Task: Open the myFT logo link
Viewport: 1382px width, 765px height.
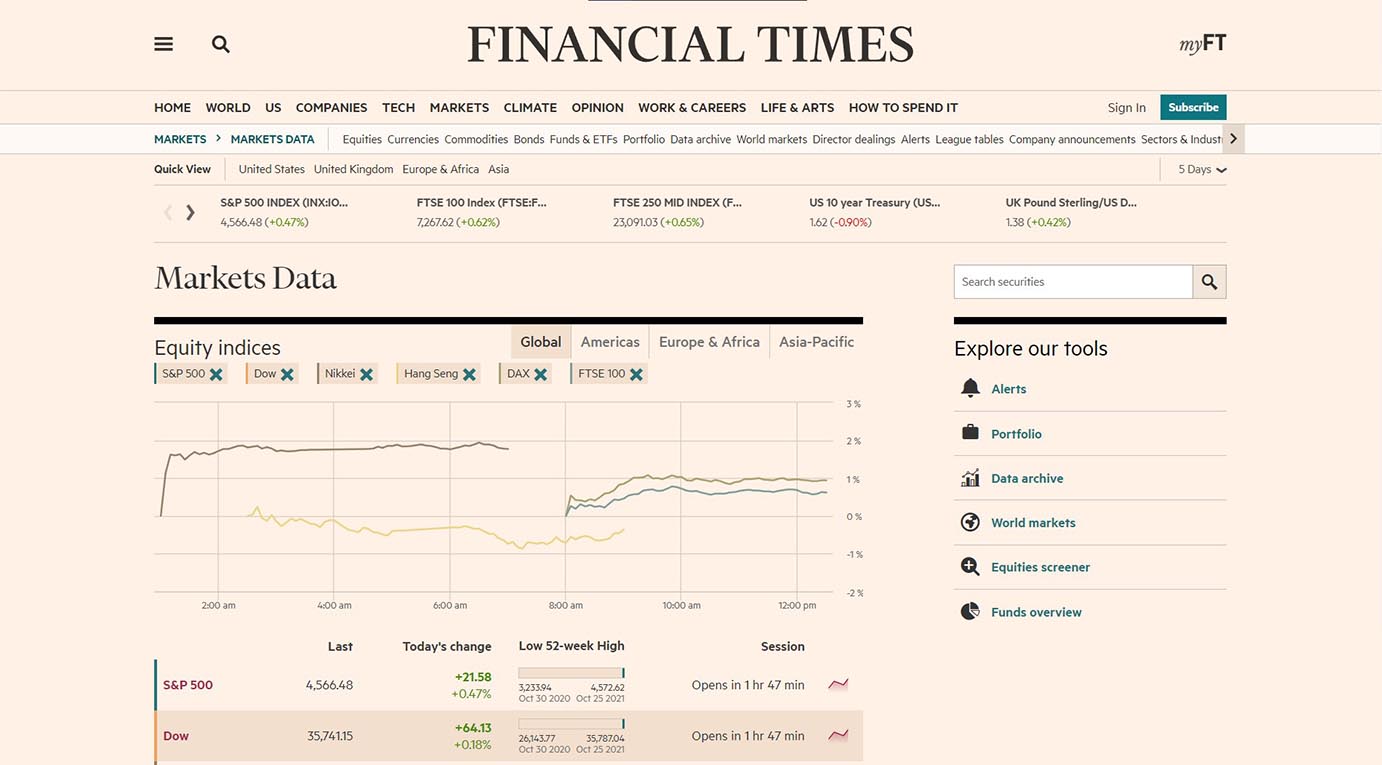Action: click(x=1202, y=43)
